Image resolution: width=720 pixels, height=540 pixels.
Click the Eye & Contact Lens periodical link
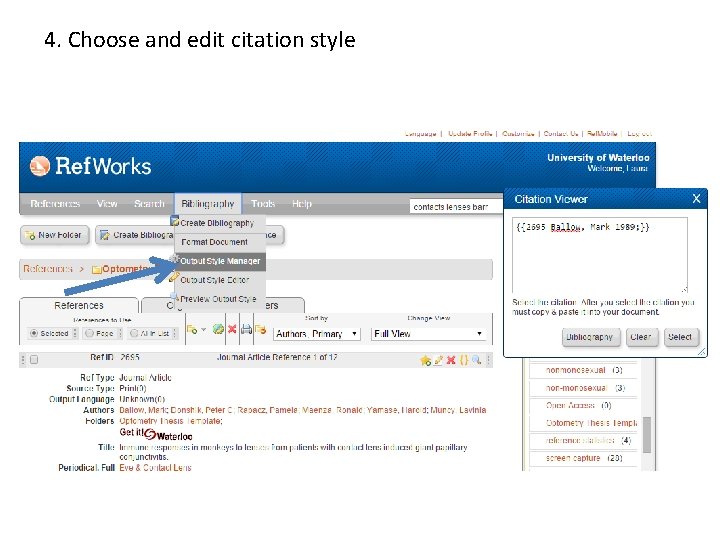tap(155, 468)
